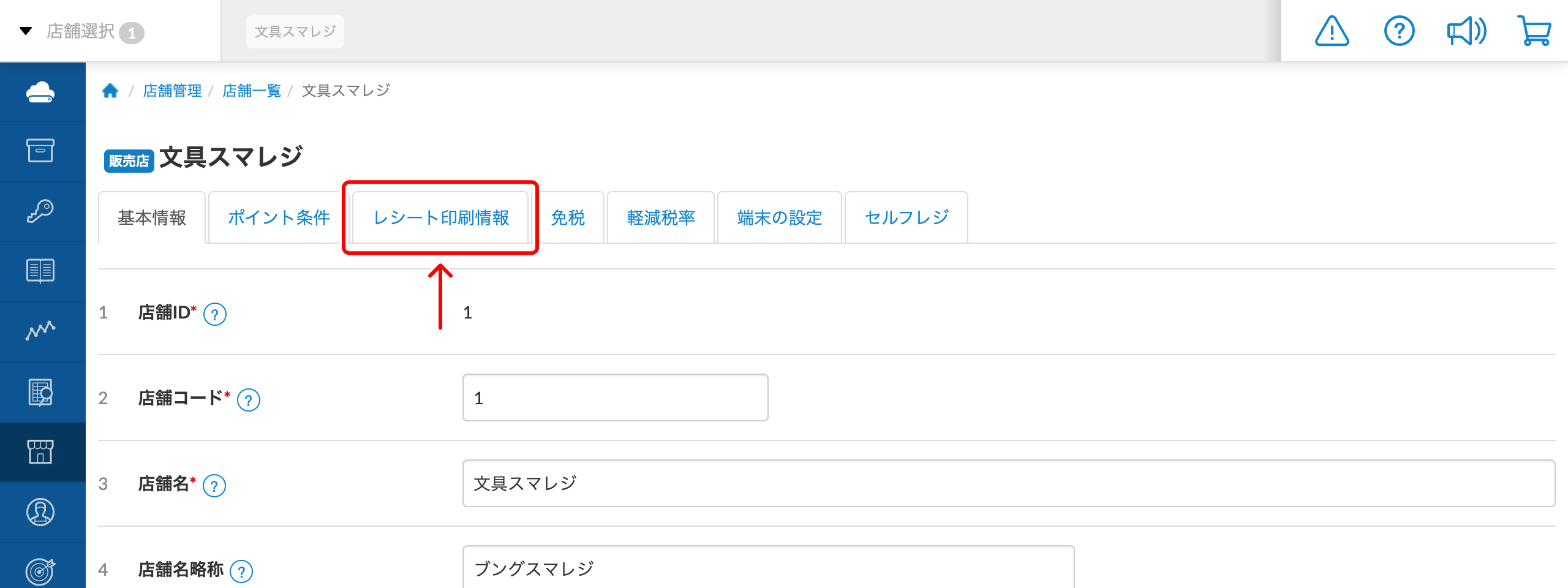This screenshot has width=1568, height=588.
Task: Show help for 店舗名略称 field
Action: [241, 571]
